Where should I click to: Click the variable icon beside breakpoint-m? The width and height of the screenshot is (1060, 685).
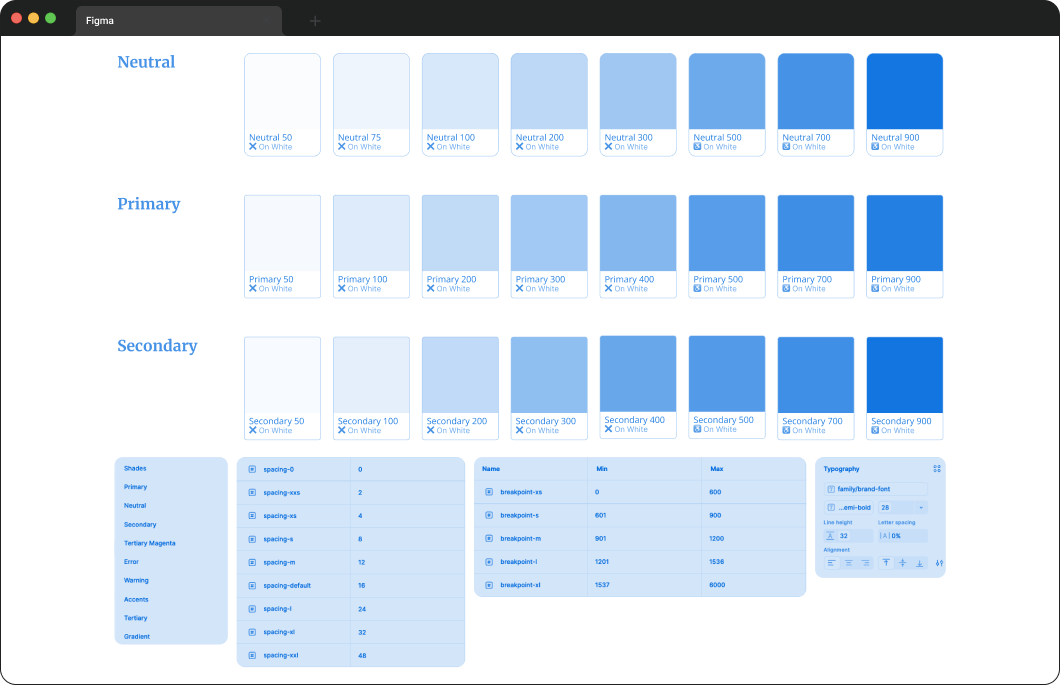tap(489, 538)
